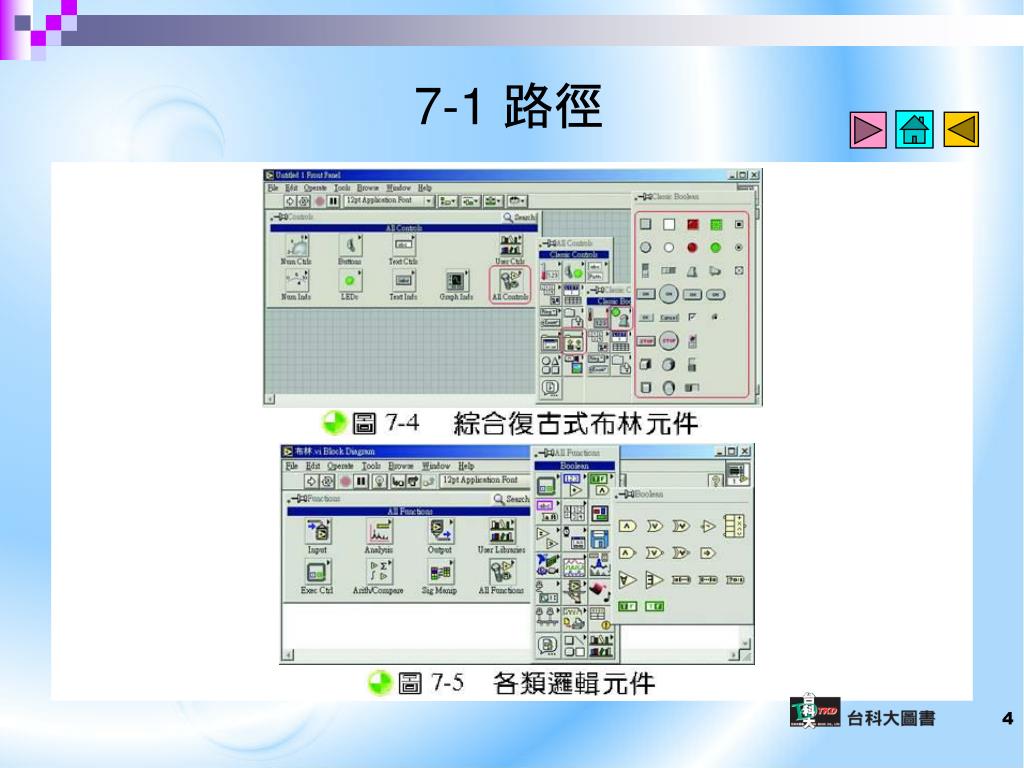Click Run Continuously in Front Panel toolbar
The height and width of the screenshot is (768, 1024).
[304, 201]
